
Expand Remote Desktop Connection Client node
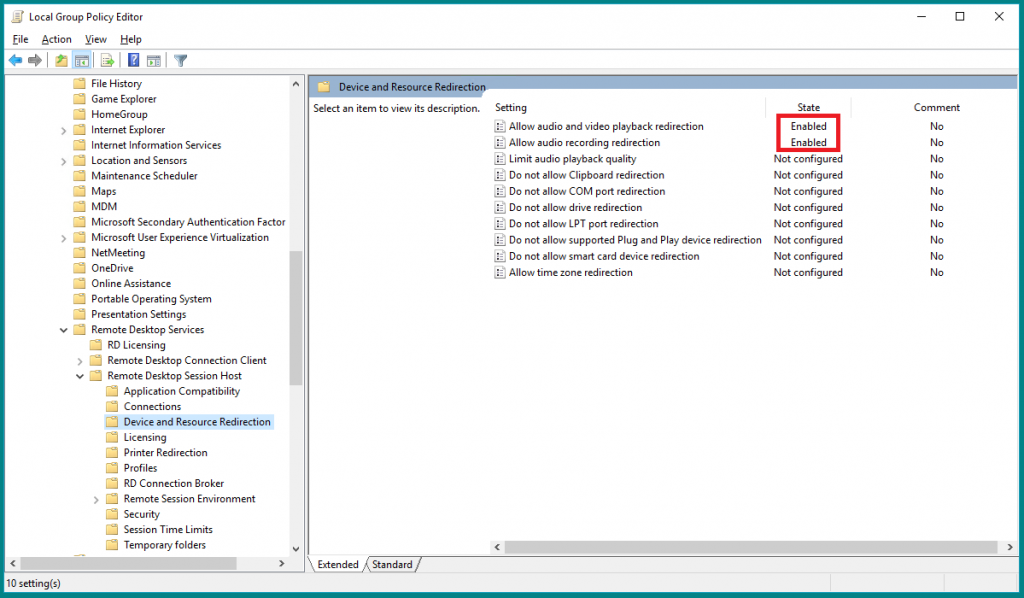click(x=80, y=360)
